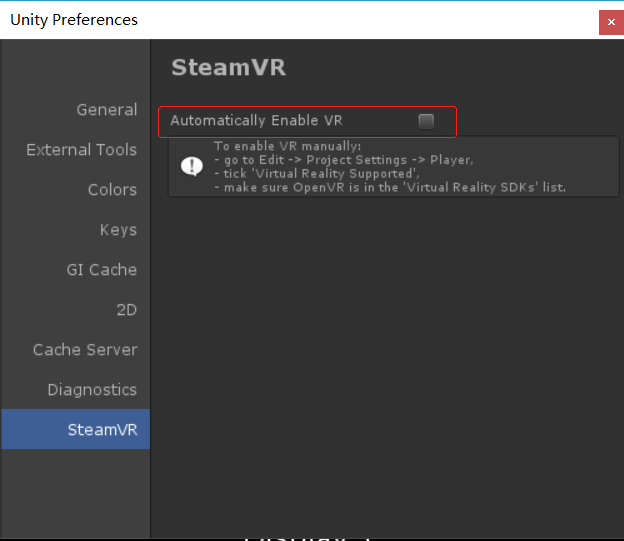Tick the Automatically Enable VR checkbox
The width and height of the screenshot is (624, 541).
click(426, 121)
